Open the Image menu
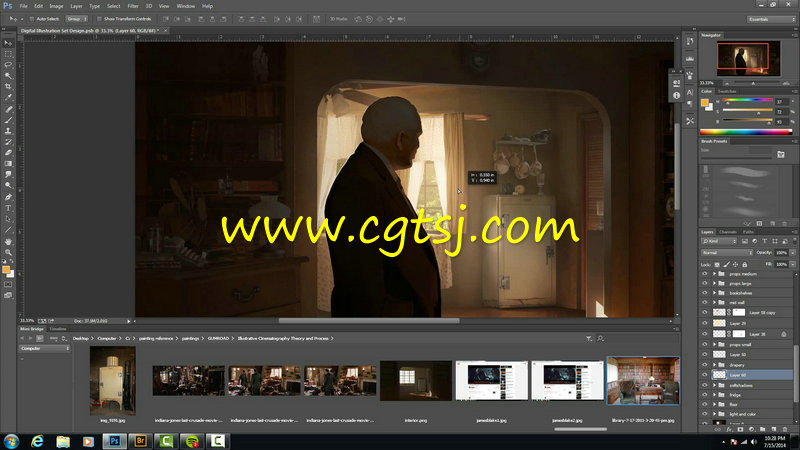The image size is (800, 450). [x=56, y=6]
